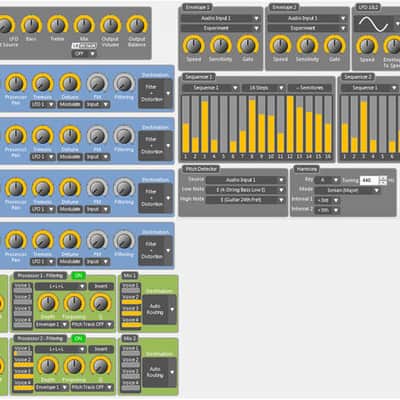Screen dimensions: 400x400
Task: Click the Mix knob in the top panel
Action: click(x=84, y=25)
